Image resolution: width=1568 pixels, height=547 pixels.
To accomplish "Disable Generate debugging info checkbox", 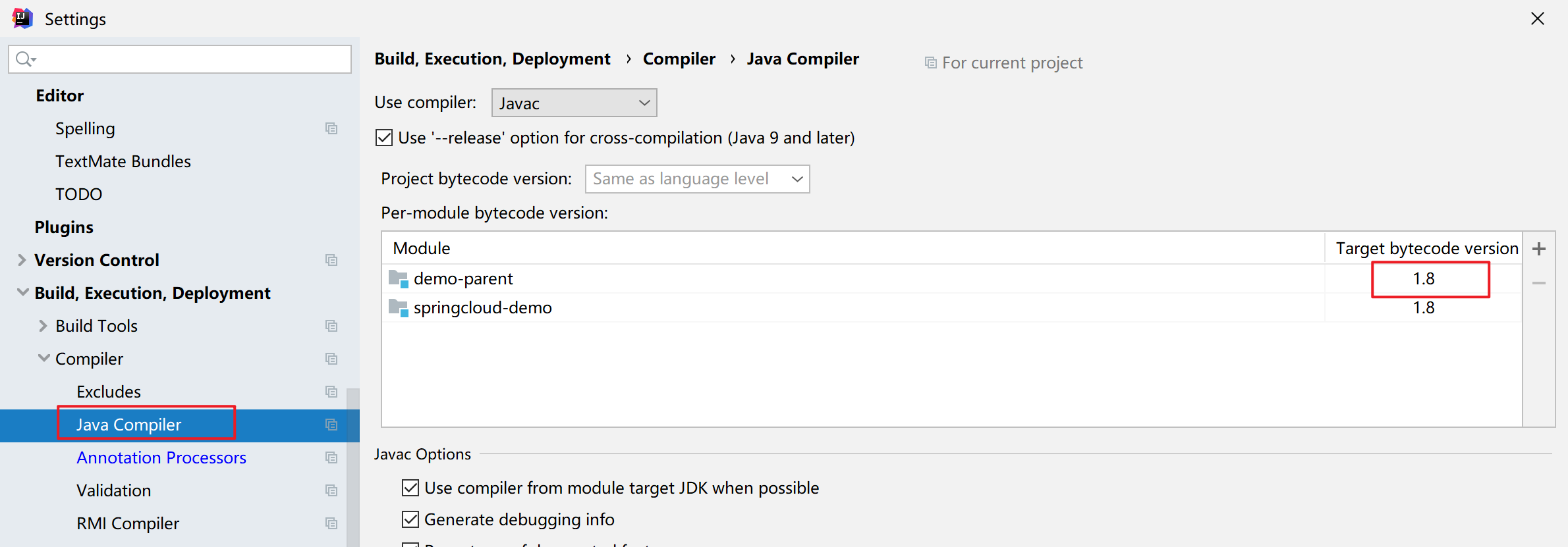I will [x=410, y=519].
